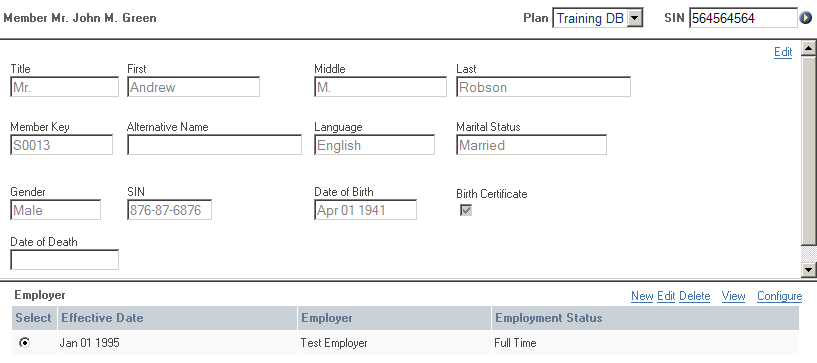The width and height of the screenshot is (817, 363).
Task: Toggle the Birth Certificate checkbox
Action: (466, 210)
